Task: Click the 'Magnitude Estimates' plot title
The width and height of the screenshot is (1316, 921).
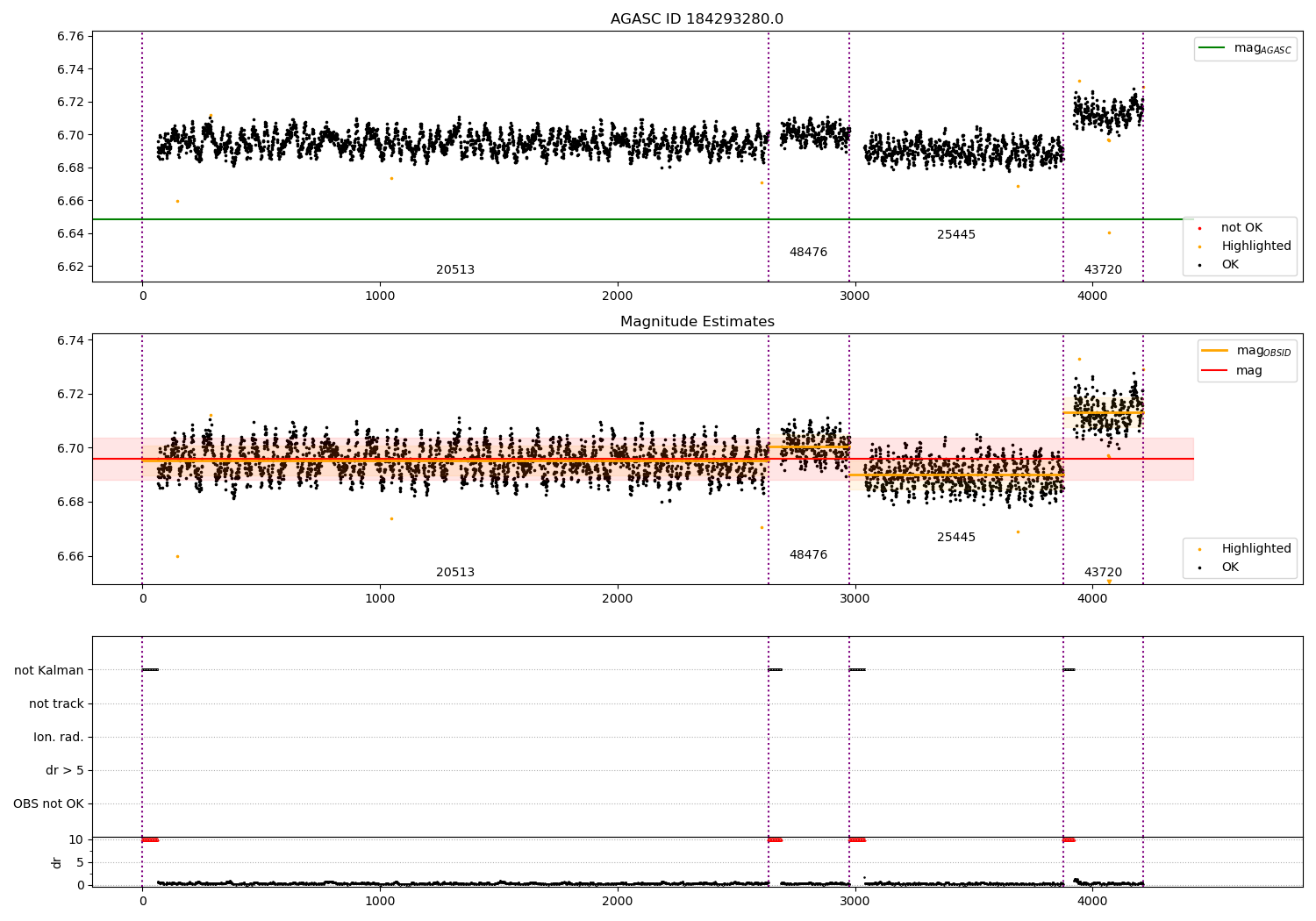Action: click(x=697, y=322)
